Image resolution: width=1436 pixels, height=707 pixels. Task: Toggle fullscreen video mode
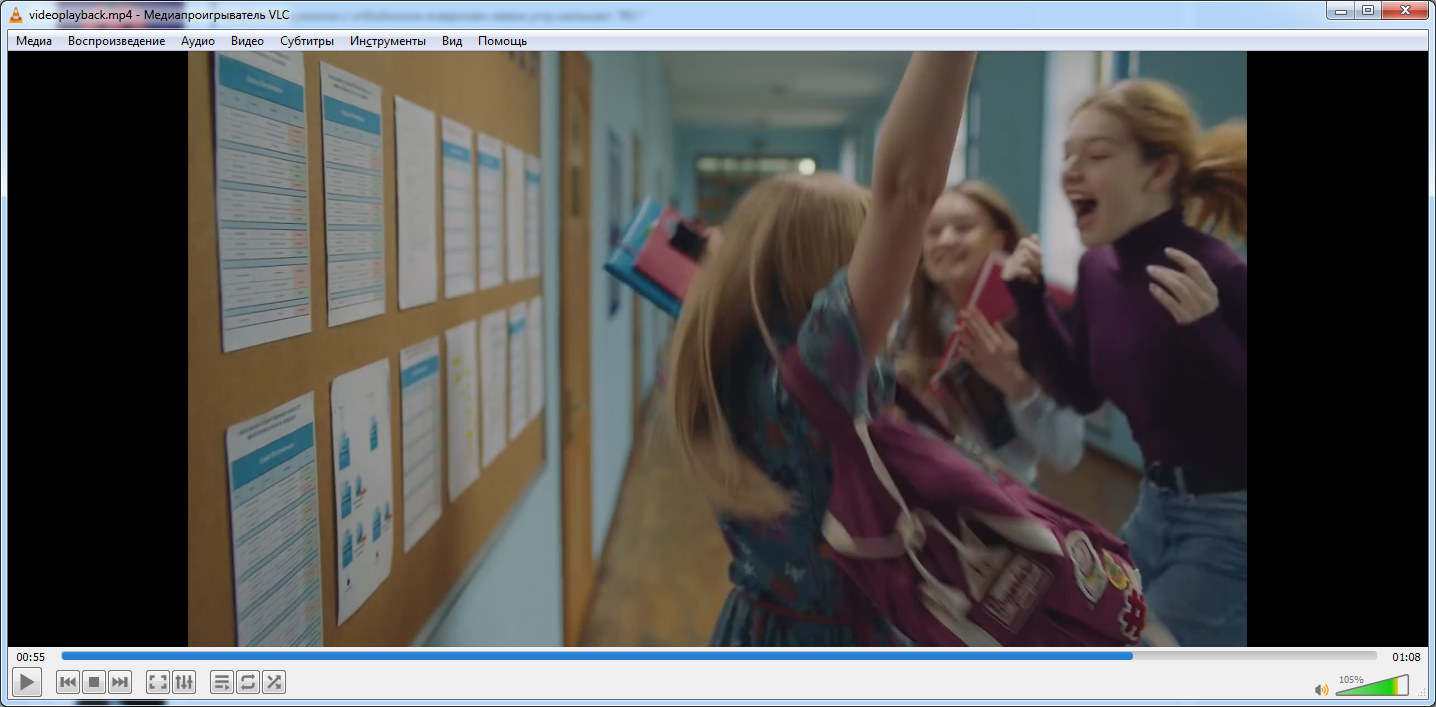click(x=158, y=682)
